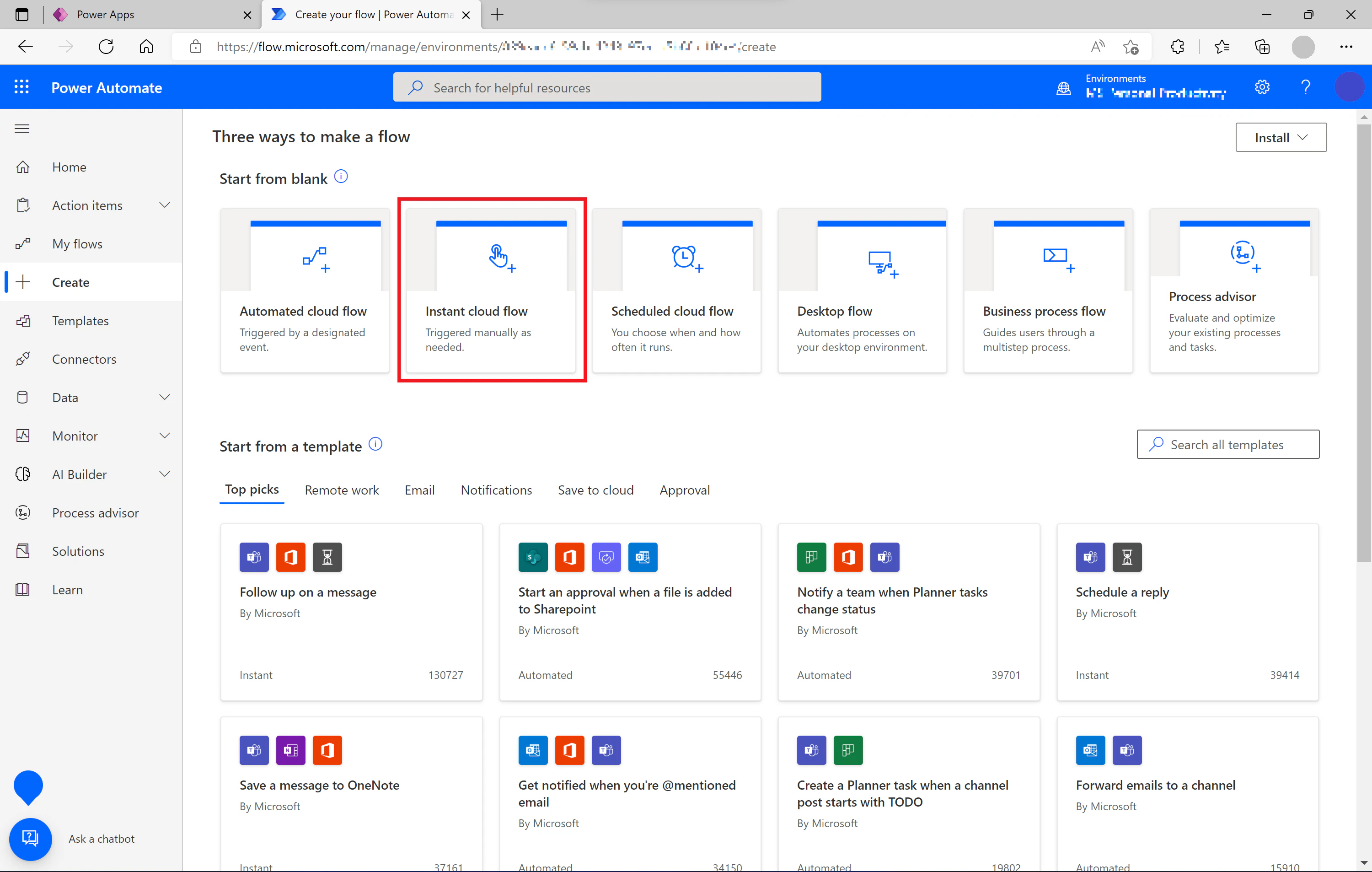Expand the Monitor navigation section
This screenshot has width=1372, height=872.
[x=165, y=436]
